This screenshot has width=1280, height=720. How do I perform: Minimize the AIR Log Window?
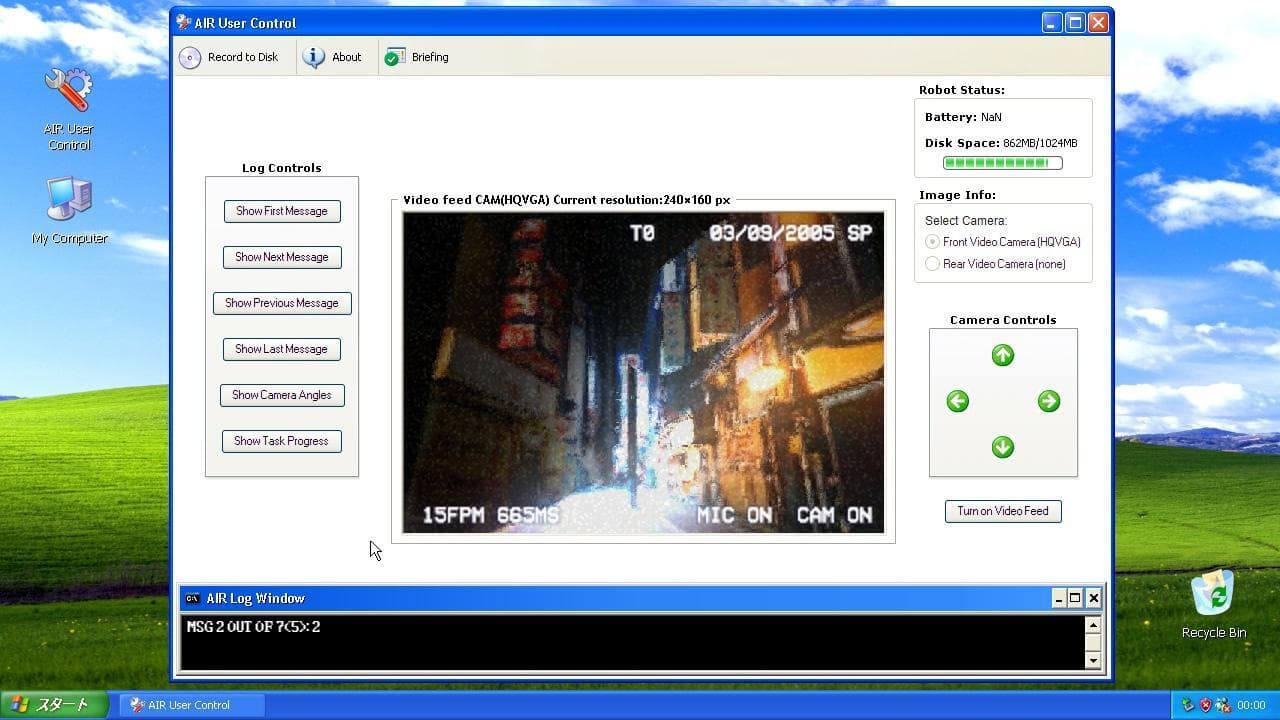click(x=1058, y=598)
